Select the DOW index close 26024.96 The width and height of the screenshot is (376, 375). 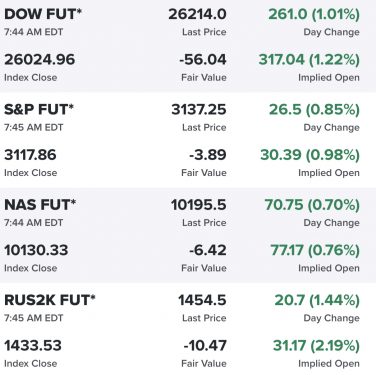(40, 60)
